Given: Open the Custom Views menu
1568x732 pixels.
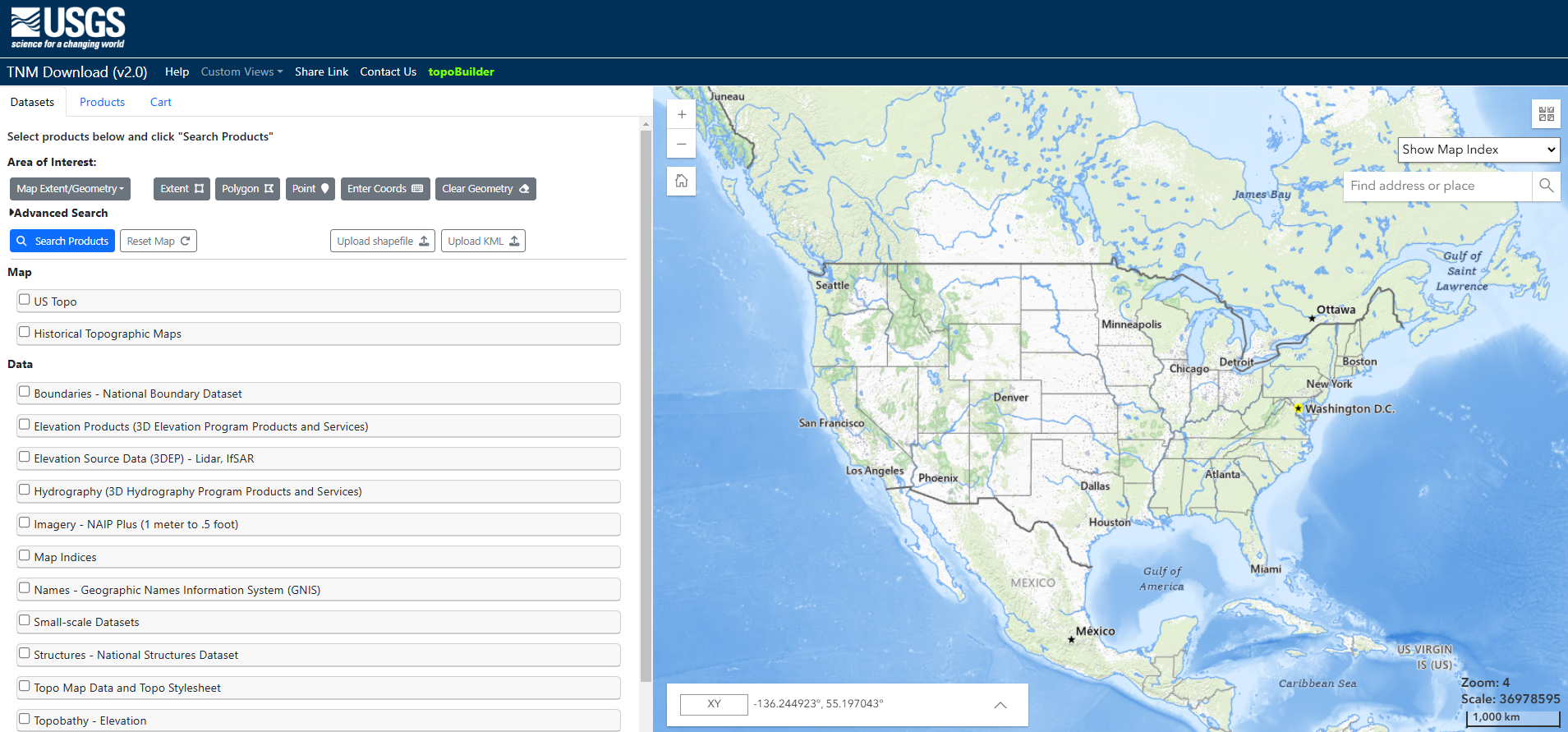Looking at the screenshot, I should coord(241,71).
